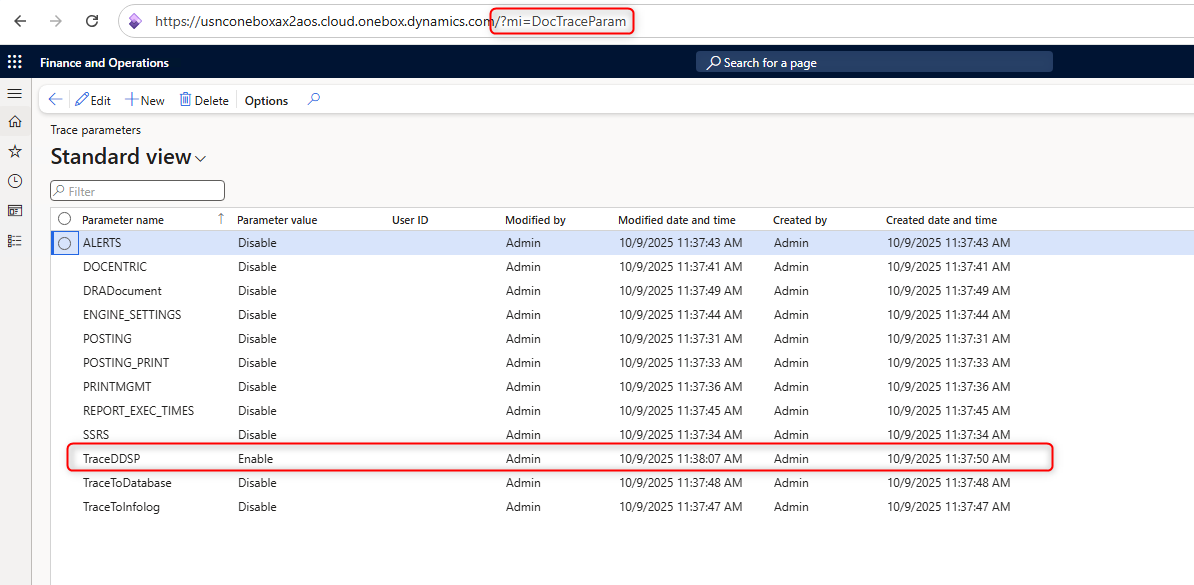The height and width of the screenshot is (585, 1194).
Task: Toggle the select-all circle in grid header
Action: click(x=65, y=219)
